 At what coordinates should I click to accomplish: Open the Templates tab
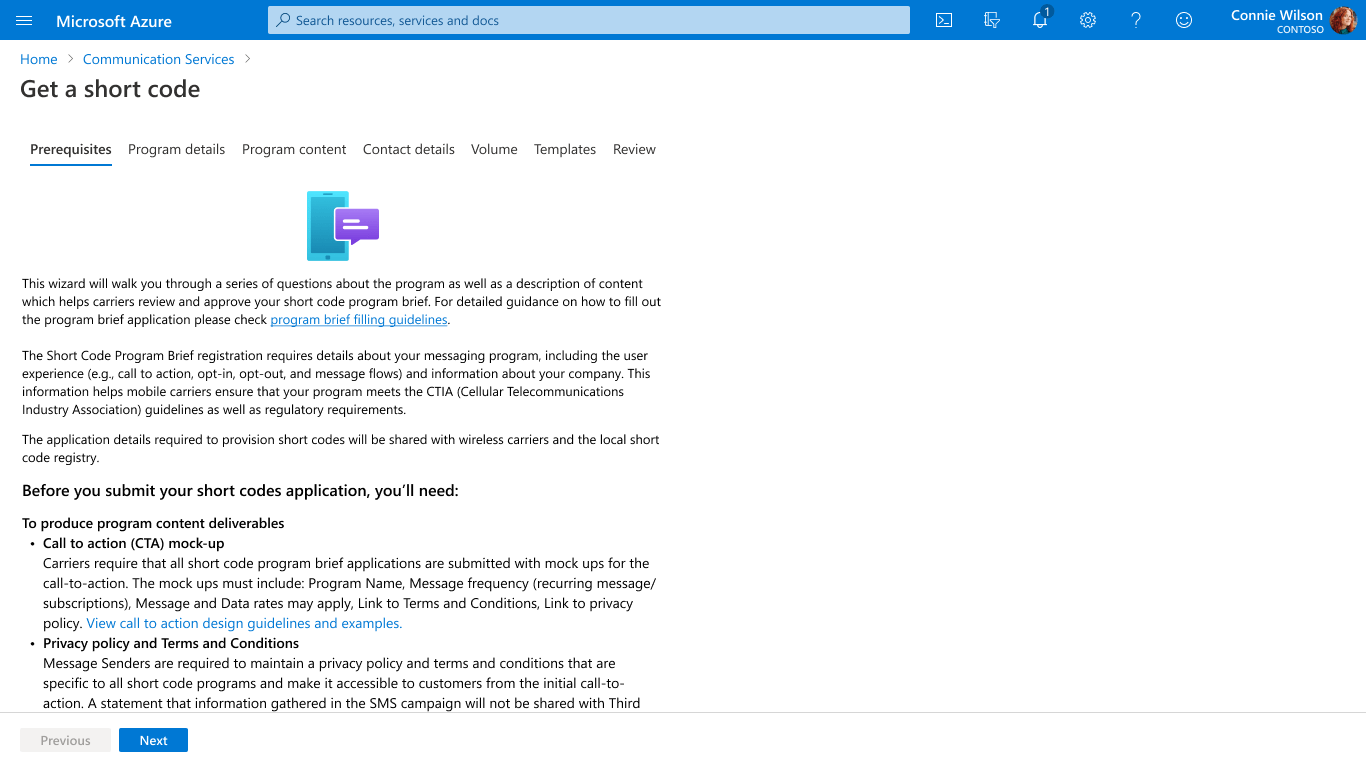click(564, 149)
